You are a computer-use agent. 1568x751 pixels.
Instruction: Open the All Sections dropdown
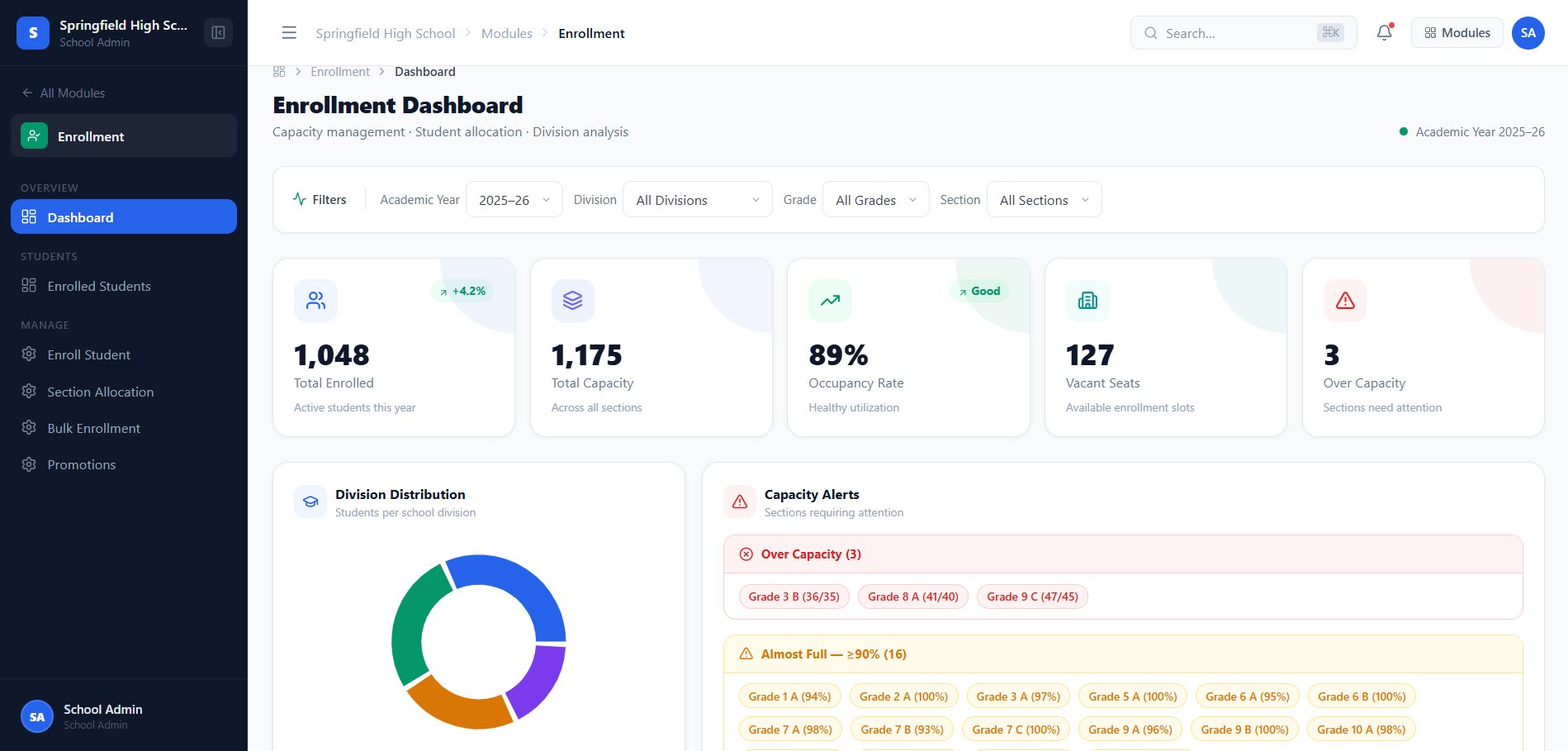[1045, 199]
